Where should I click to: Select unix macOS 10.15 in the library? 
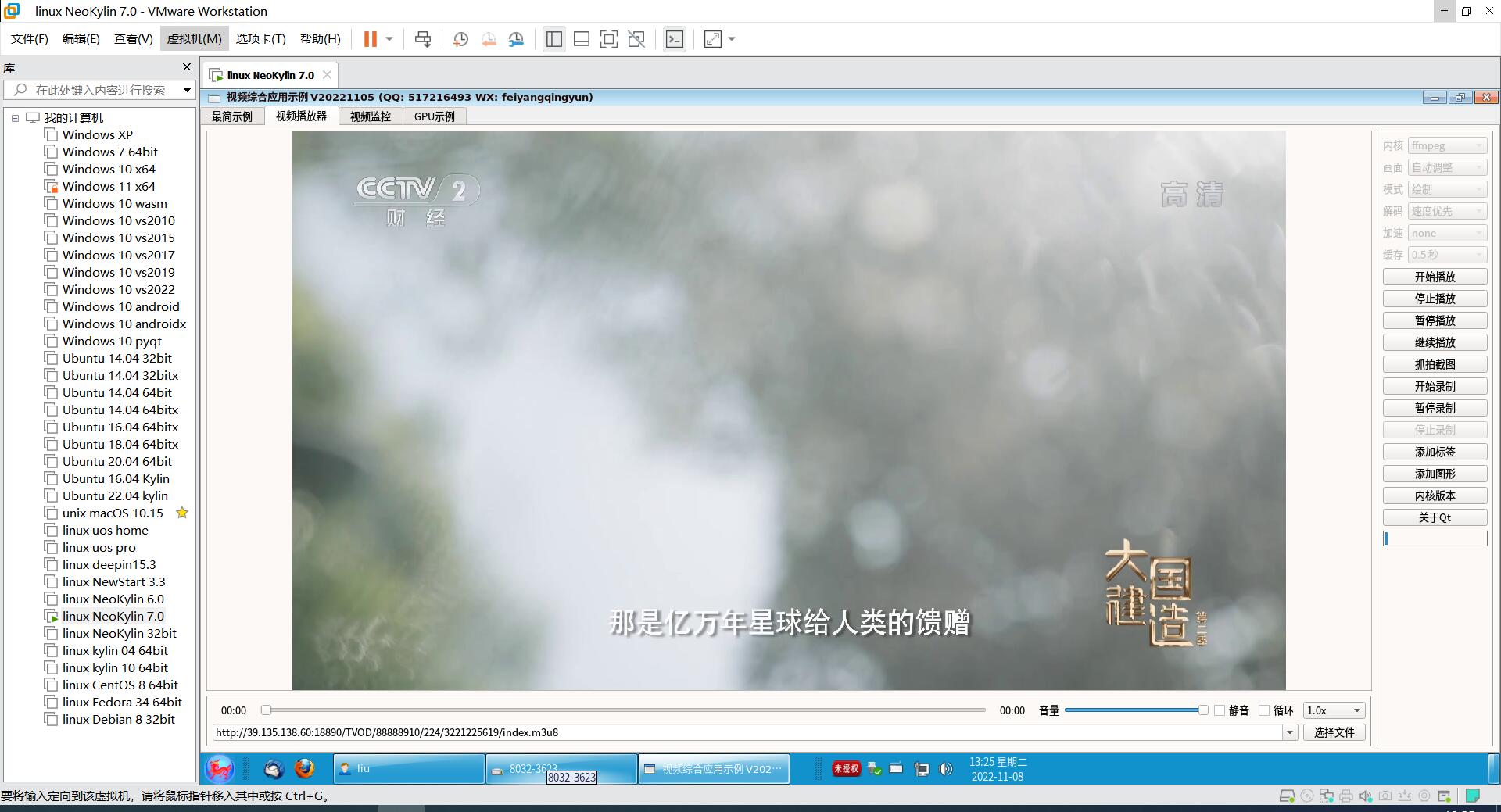(x=113, y=513)
